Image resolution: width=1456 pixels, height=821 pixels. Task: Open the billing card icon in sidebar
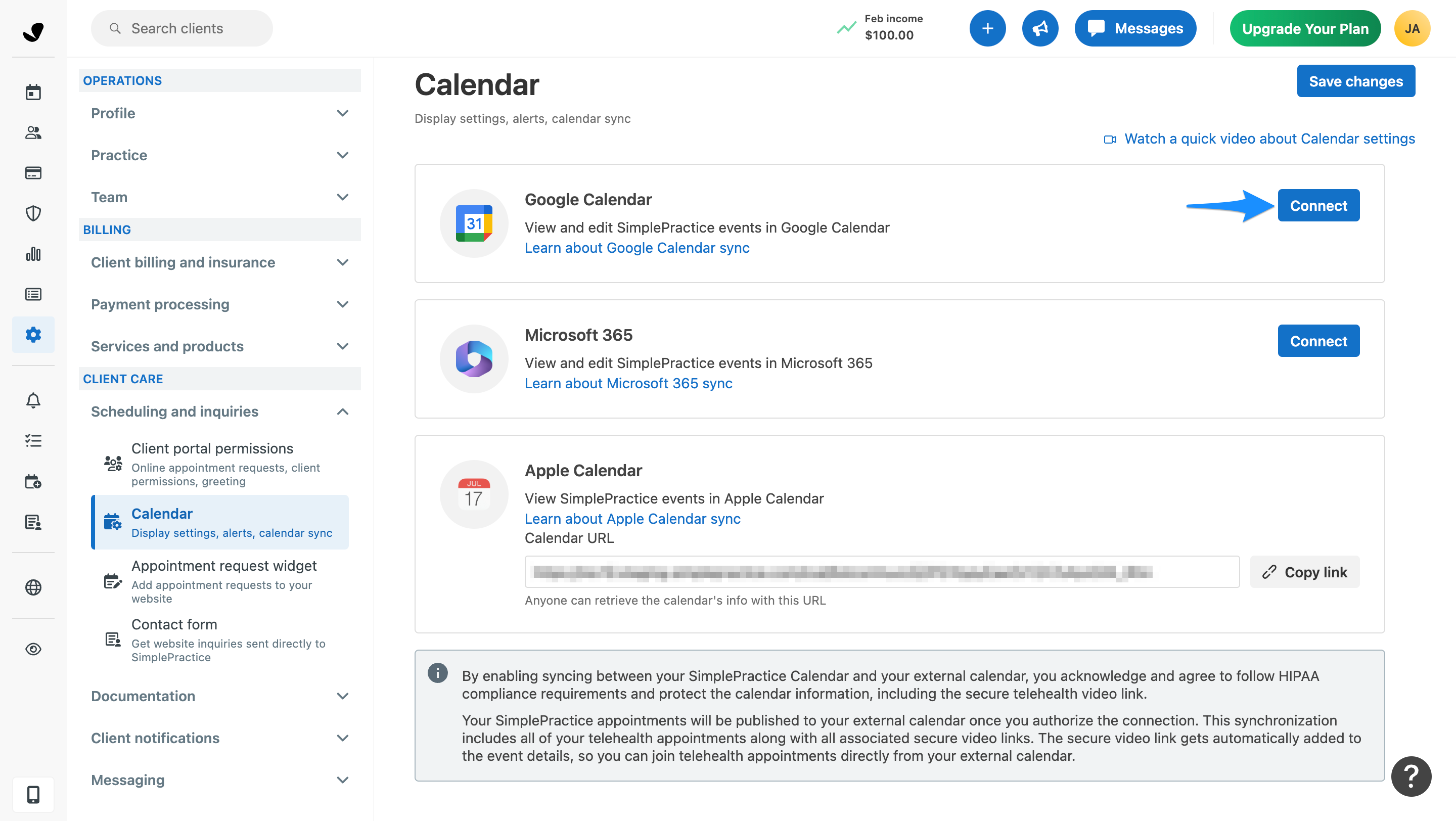[x=33, y=173]
